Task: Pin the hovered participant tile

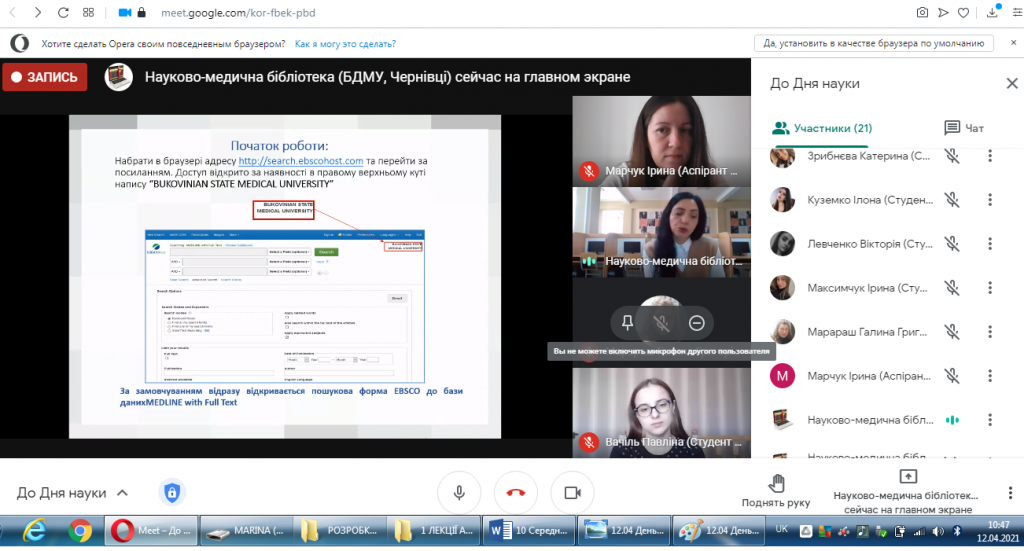Action: (x=627, y=323)
